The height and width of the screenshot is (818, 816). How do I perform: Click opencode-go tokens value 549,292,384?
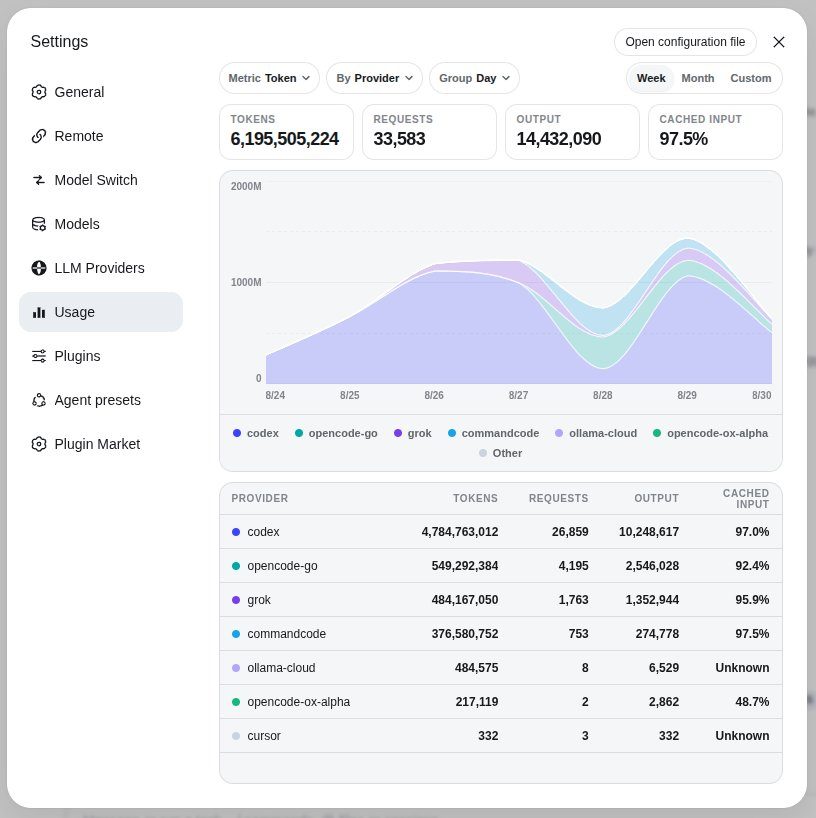(464, 566)
